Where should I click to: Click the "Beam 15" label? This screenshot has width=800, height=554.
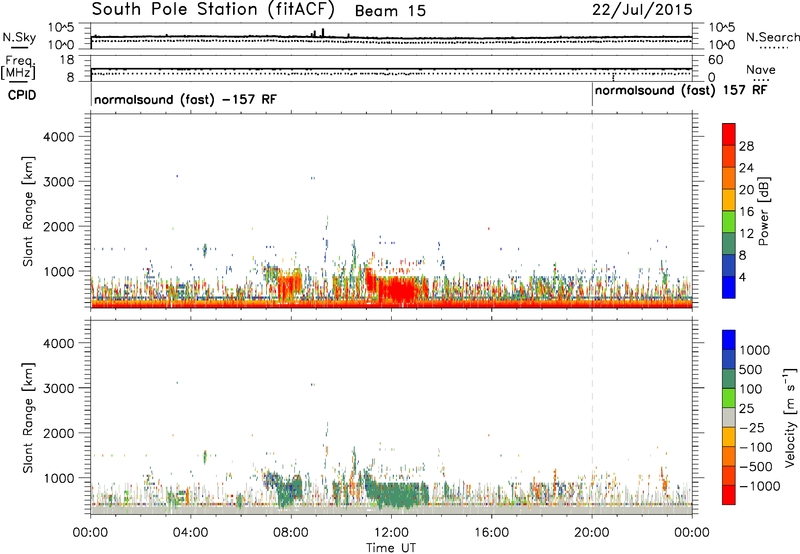[390, 11]
